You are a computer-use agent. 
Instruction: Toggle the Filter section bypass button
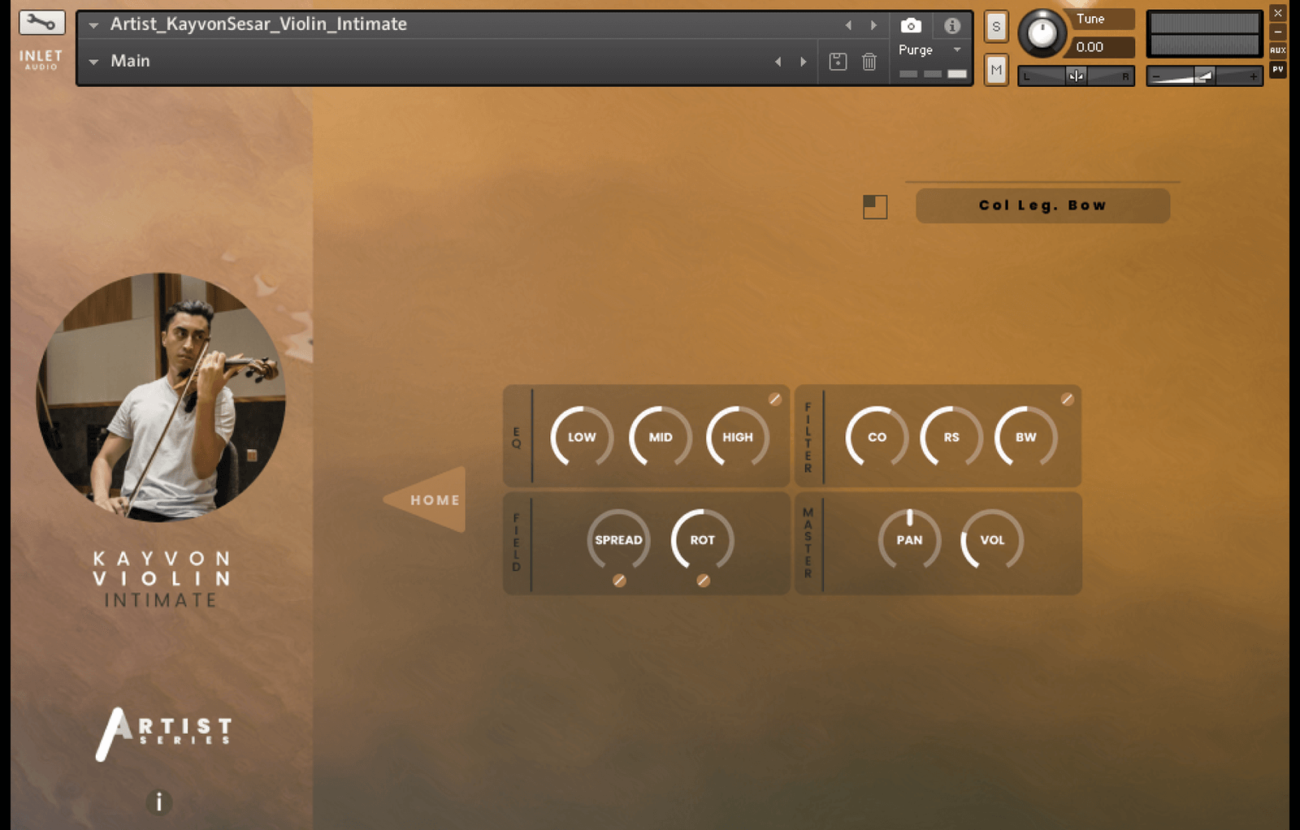pyautogui.click(x=1067, y=399)
